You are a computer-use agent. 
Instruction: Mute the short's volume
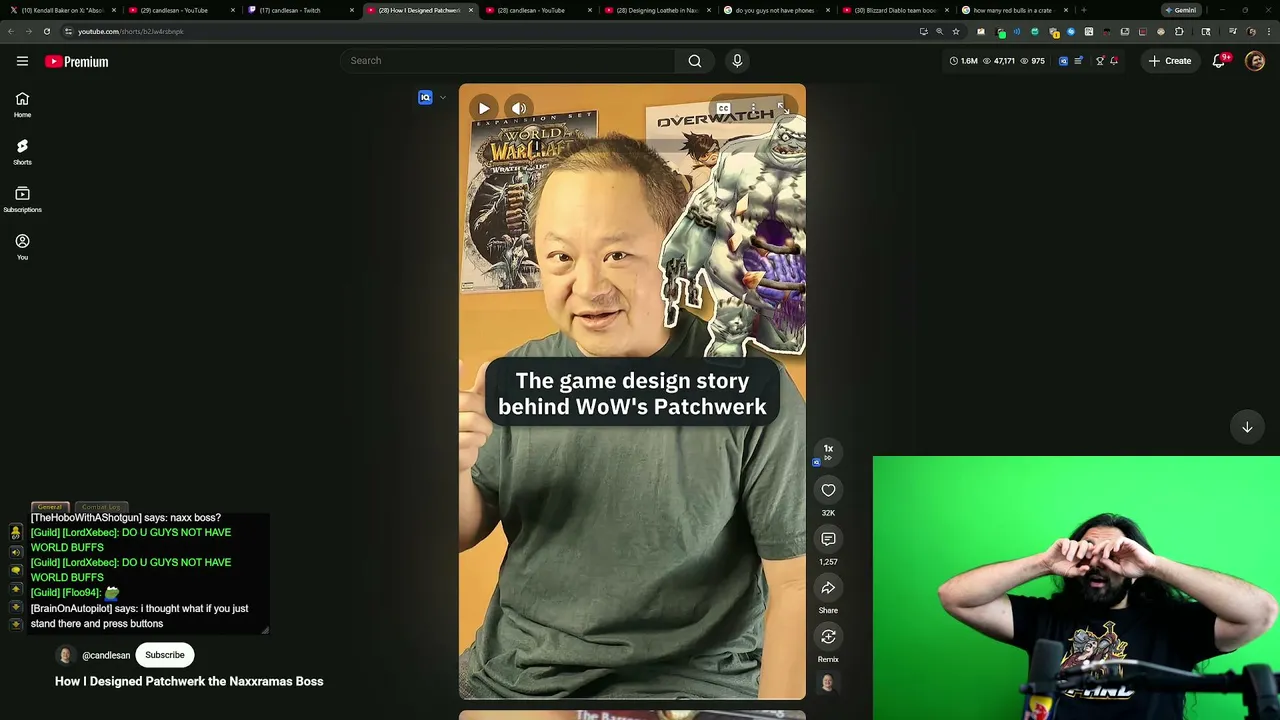point(519,108)
